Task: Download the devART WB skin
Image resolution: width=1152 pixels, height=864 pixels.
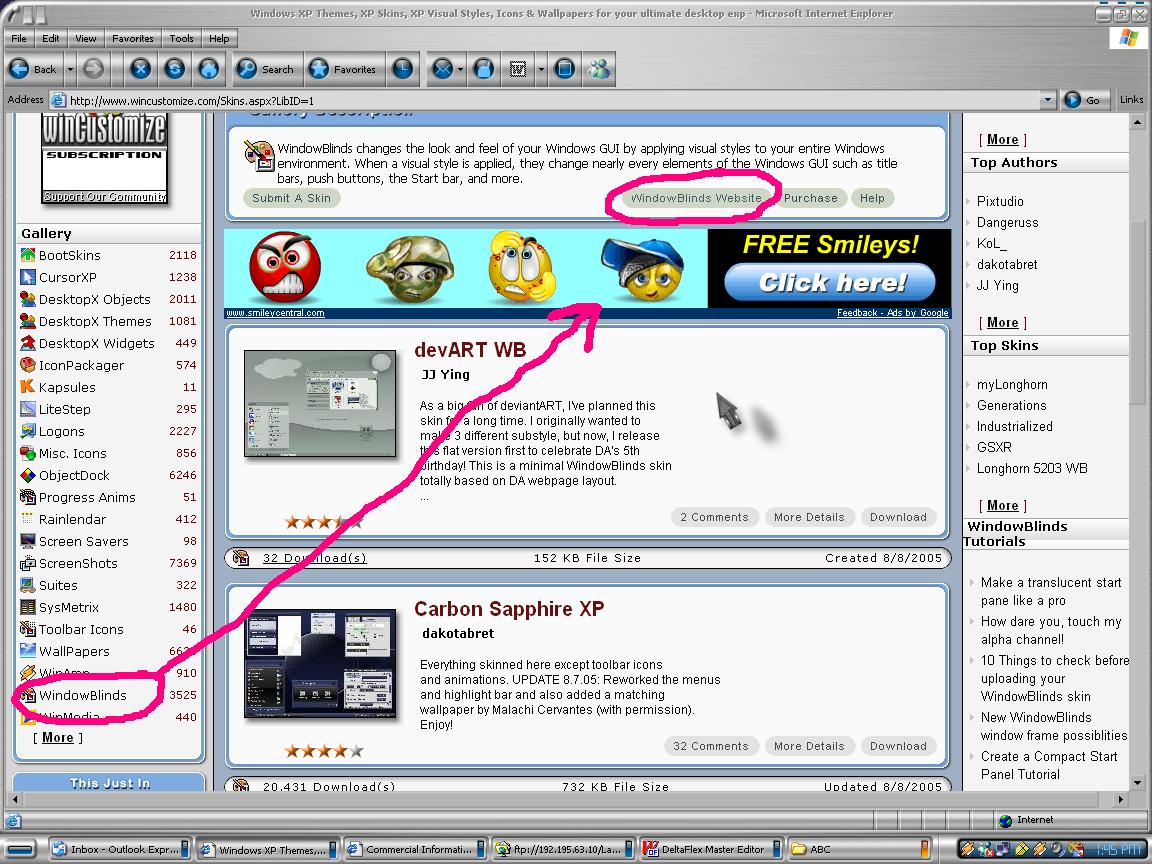Action: (897, 517)
